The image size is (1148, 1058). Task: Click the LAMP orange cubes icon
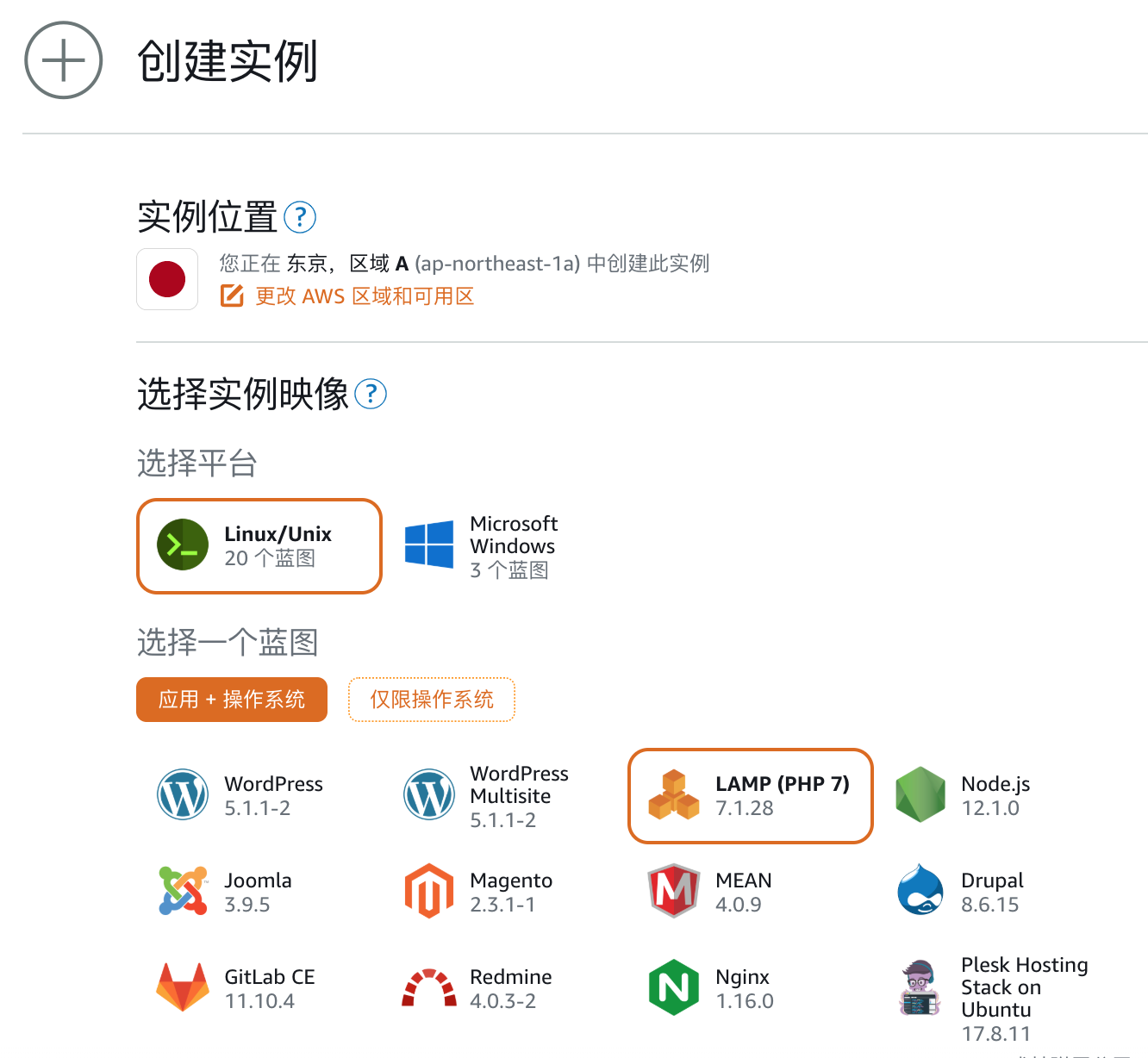(x=674, y=795)
